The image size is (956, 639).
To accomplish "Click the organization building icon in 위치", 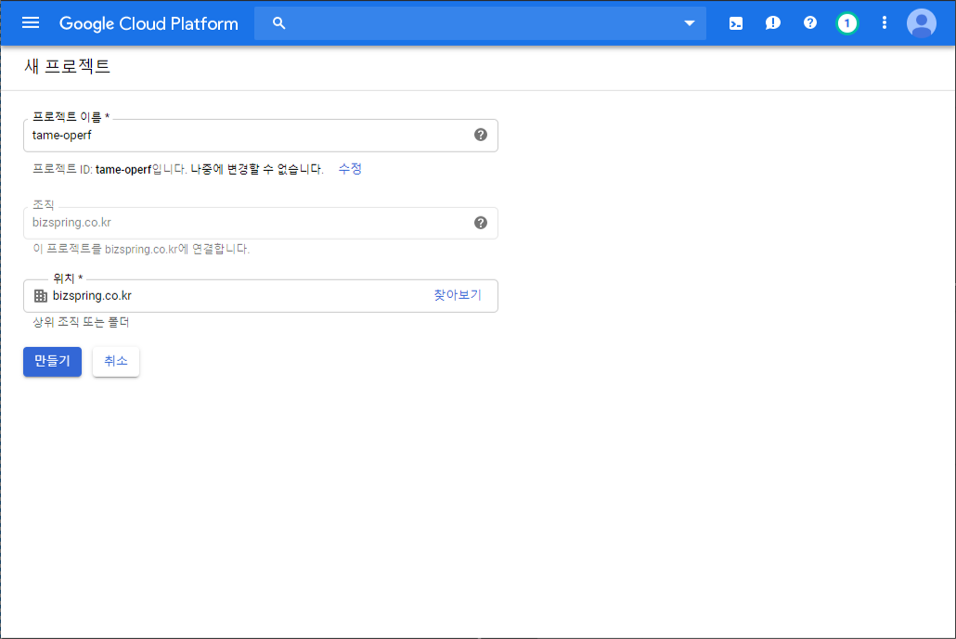I will pos(40,296).
